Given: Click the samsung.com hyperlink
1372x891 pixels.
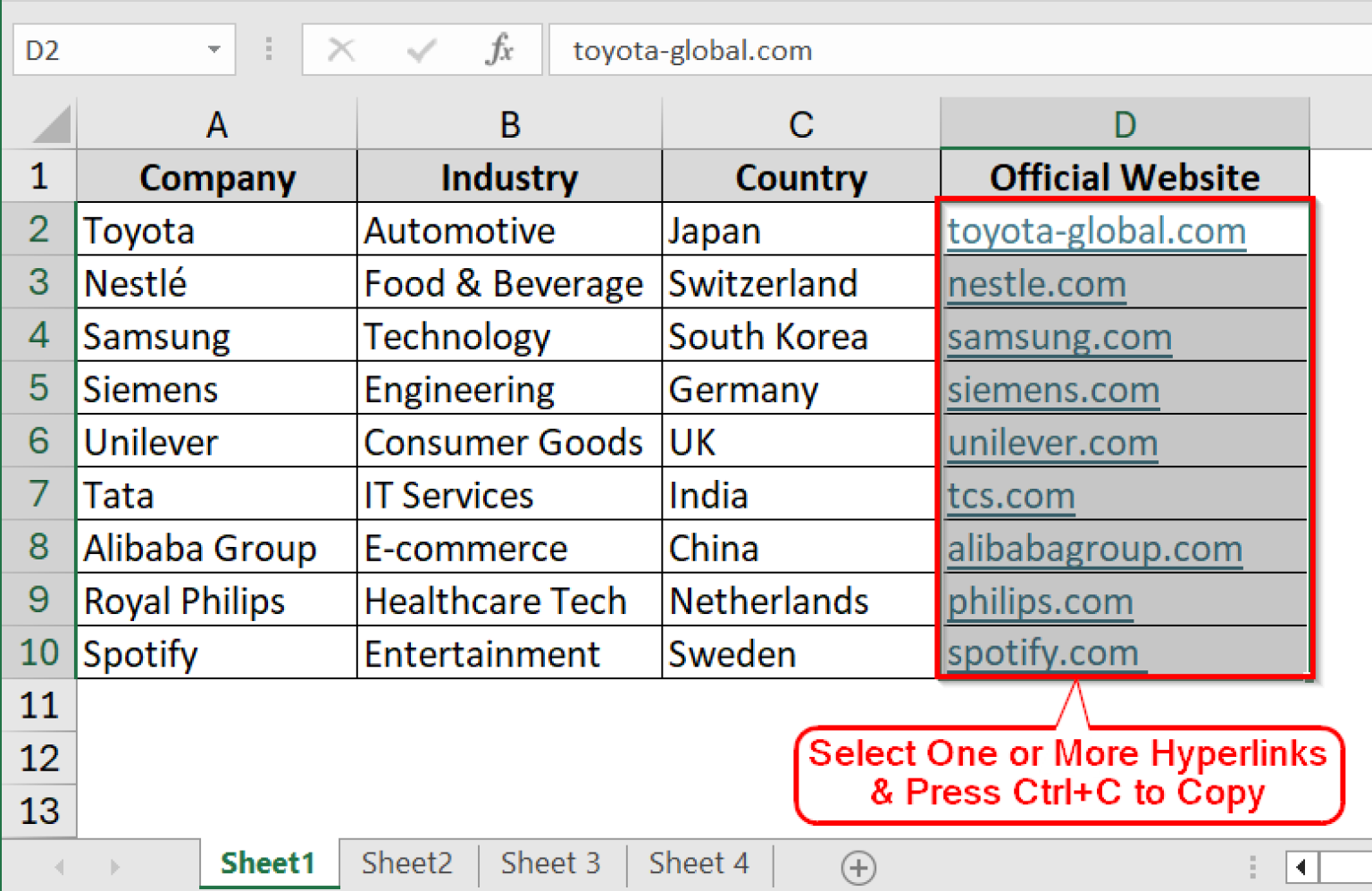Looking at the screenshot, I should pyautogui.click(x=1058, y=337).
